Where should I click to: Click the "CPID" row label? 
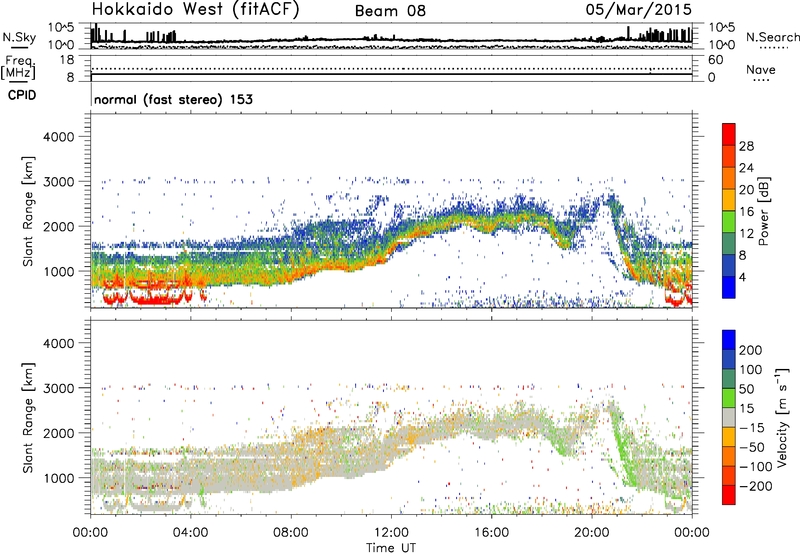(x=22, y=95)
